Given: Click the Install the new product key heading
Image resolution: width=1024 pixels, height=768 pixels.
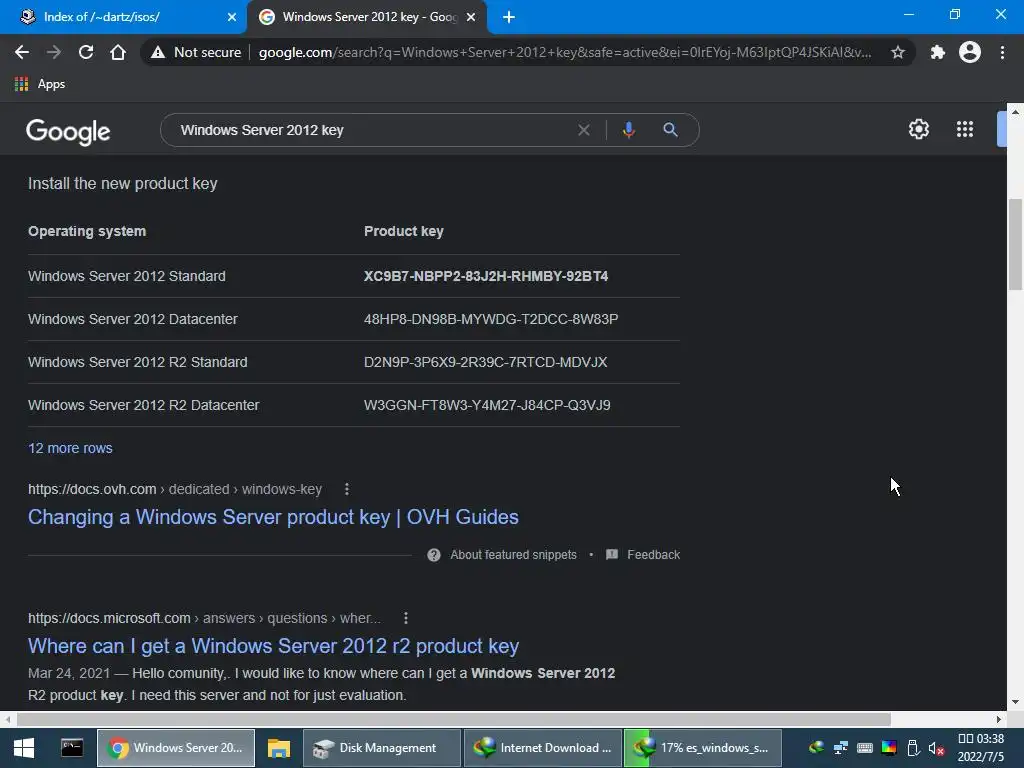Looking at the screenshot, I should (123, 184).
